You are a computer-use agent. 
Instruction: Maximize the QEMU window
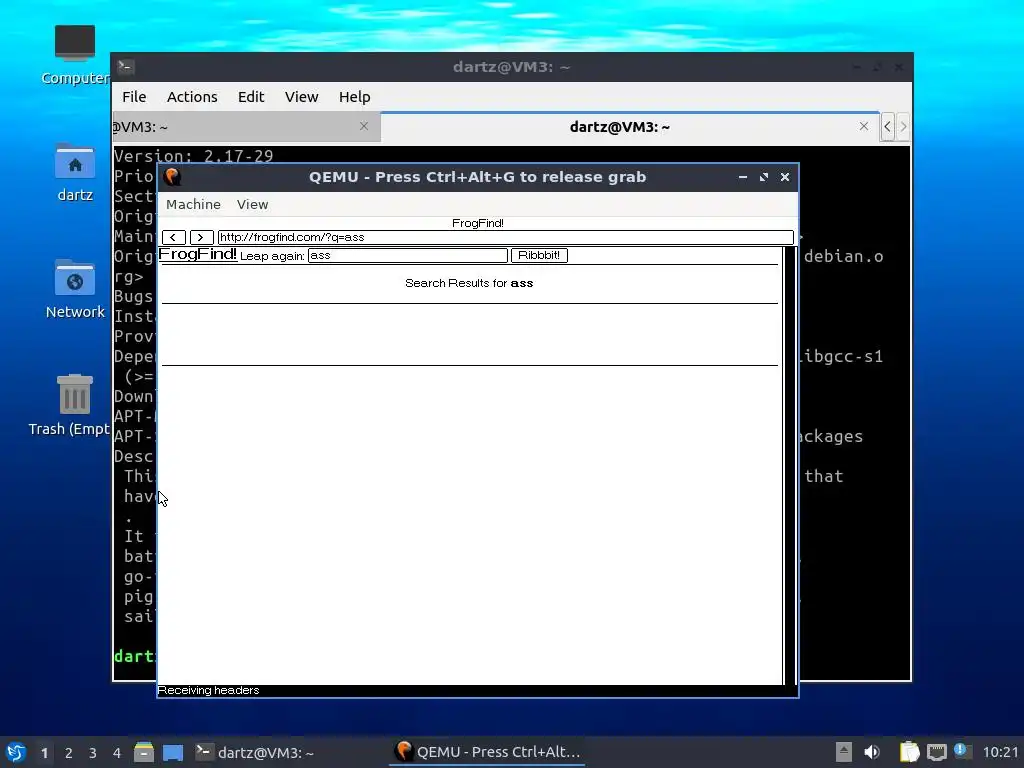coord(763,177)
